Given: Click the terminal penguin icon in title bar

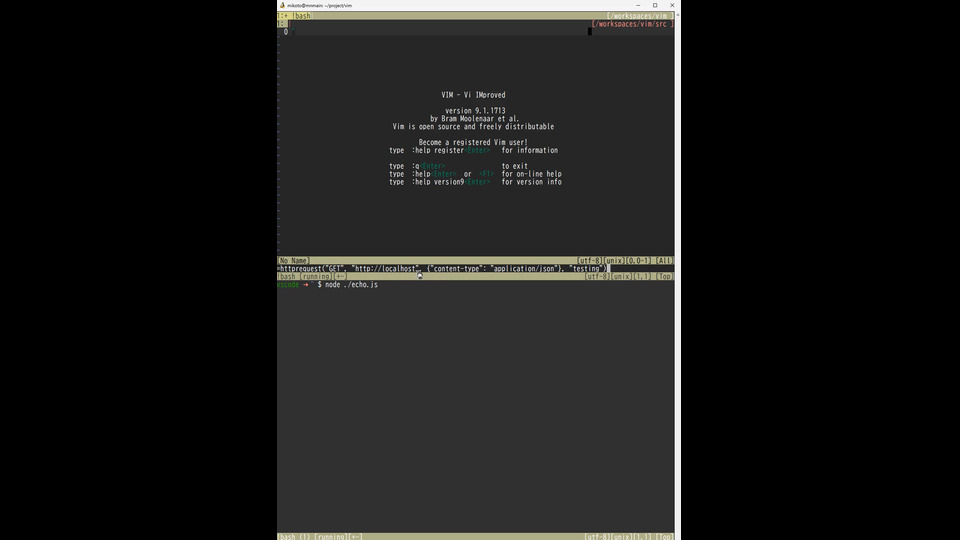Looking at the screenshot, I should pyautogui.click(x=282, y=5).
